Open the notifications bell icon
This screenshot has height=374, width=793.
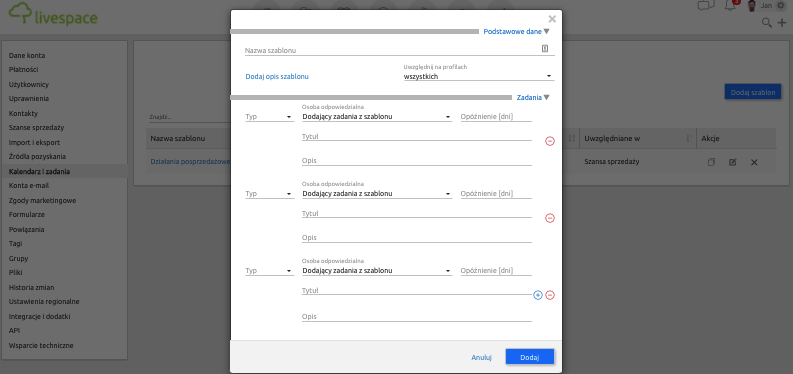point(730,6)
